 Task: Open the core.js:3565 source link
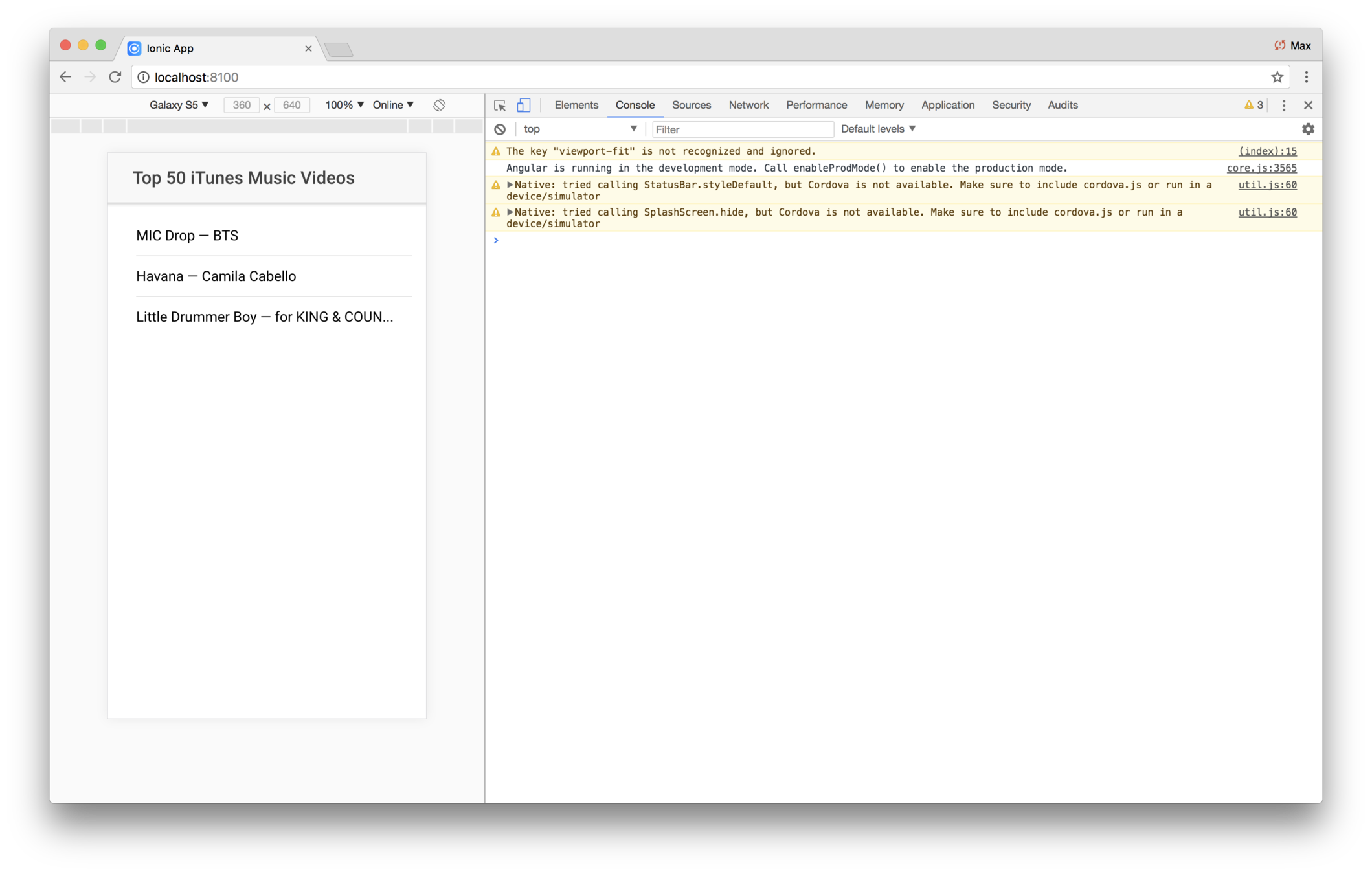point(1261,168)
